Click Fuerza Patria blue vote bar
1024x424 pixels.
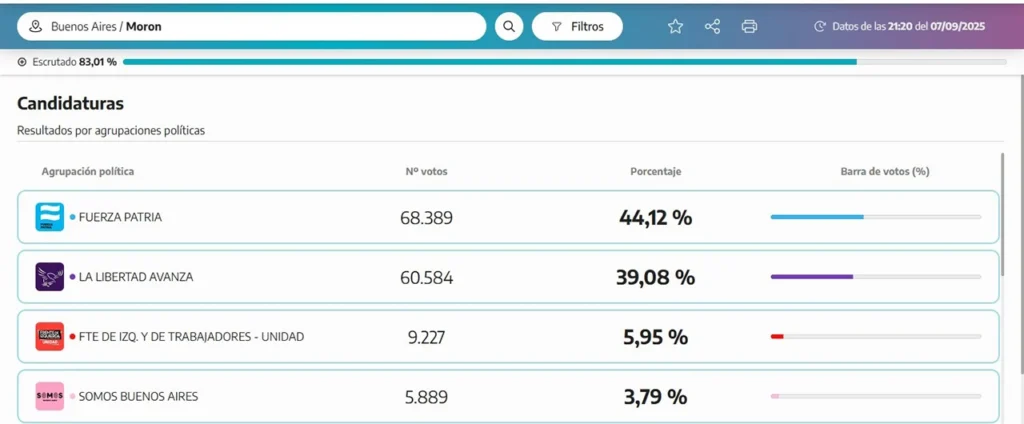pos(817,217)
